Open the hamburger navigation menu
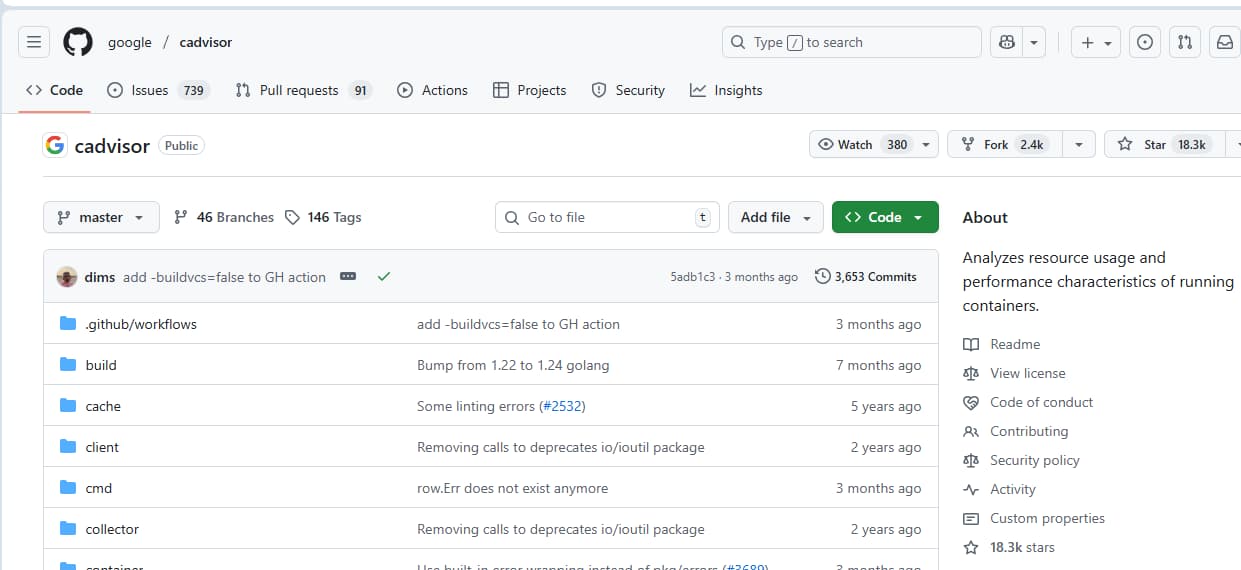 point(34,42)
